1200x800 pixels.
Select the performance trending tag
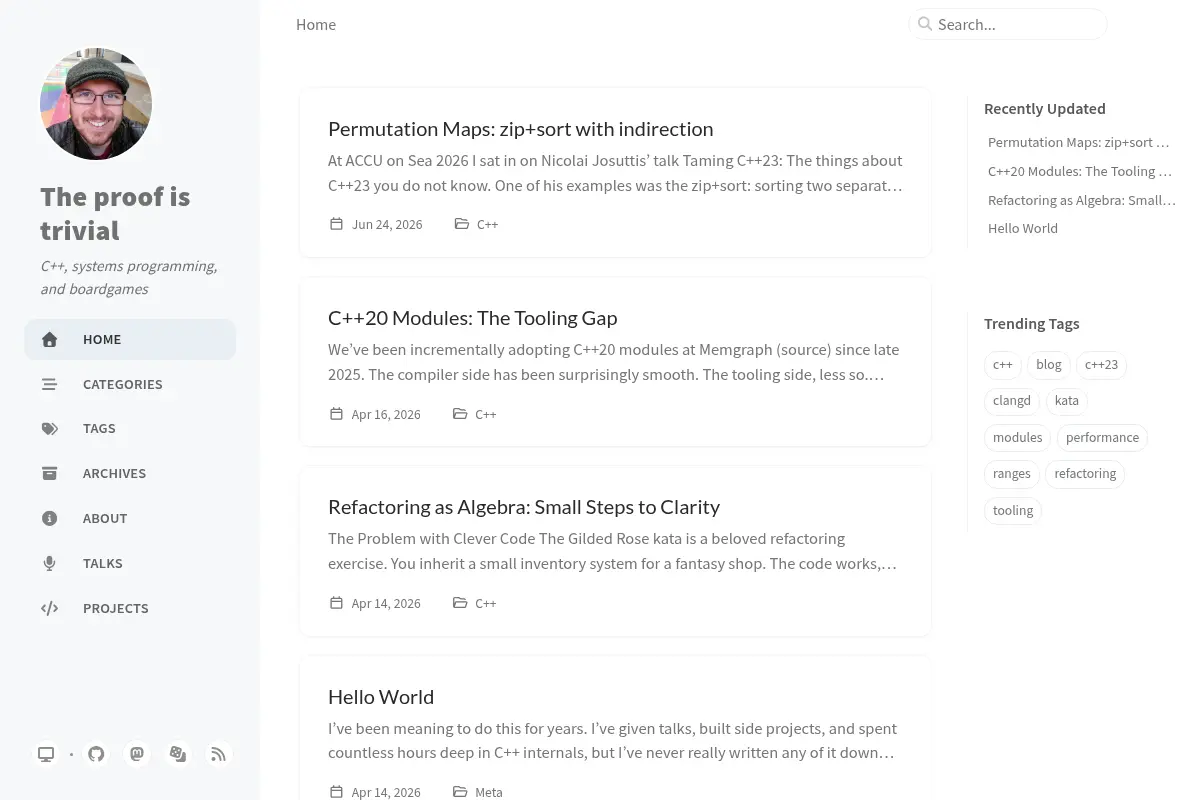click(x=1102, y=437)
